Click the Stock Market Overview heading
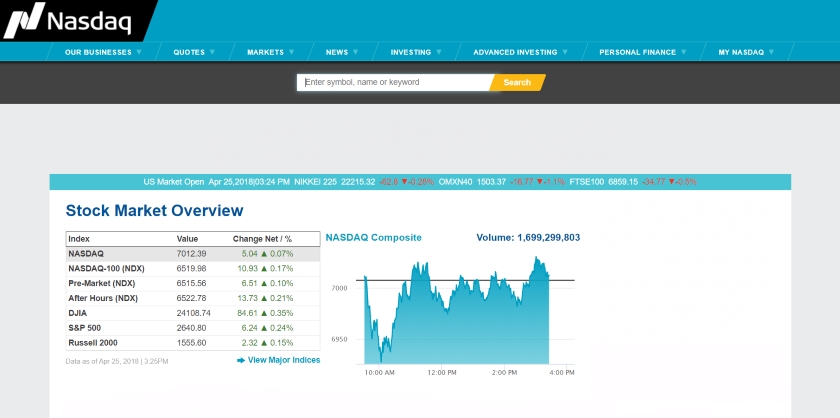Screen dimensions: 840x418 pyautogui.click(x=154, y=211)
